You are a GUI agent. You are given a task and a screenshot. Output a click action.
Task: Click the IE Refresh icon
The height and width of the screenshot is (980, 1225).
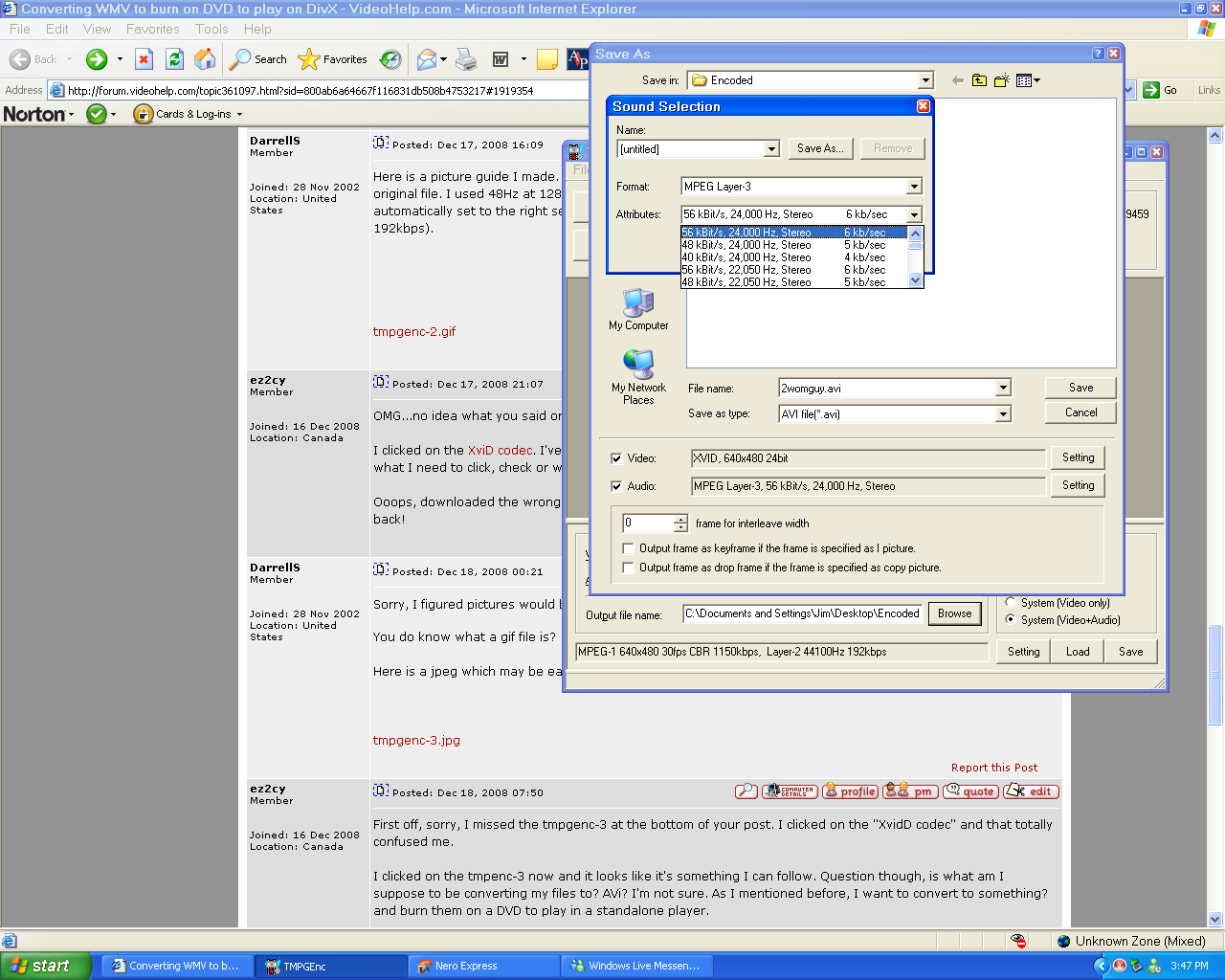click(x=174, y=59)
